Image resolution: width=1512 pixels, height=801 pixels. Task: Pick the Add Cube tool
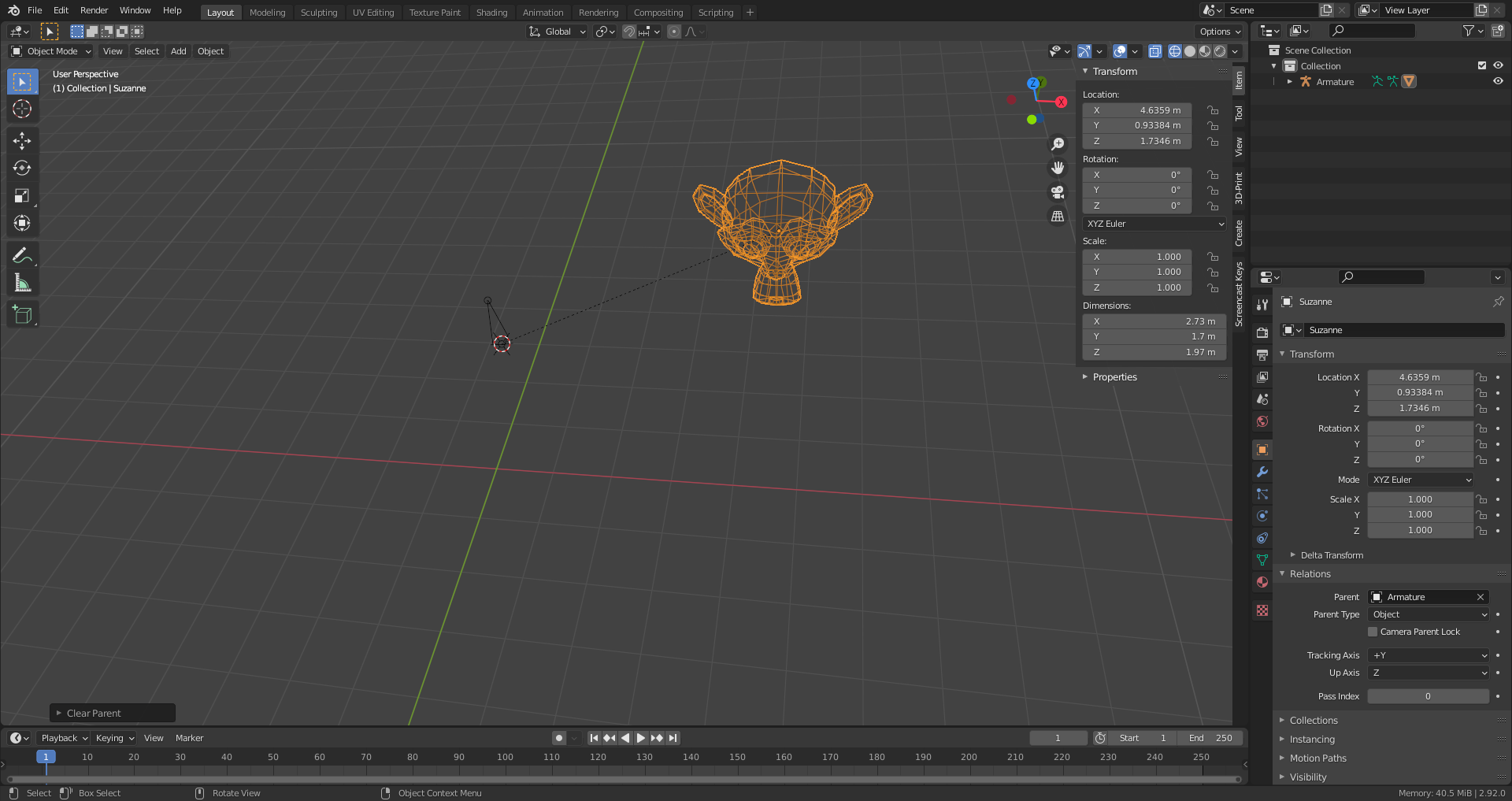tap(22, 314)
